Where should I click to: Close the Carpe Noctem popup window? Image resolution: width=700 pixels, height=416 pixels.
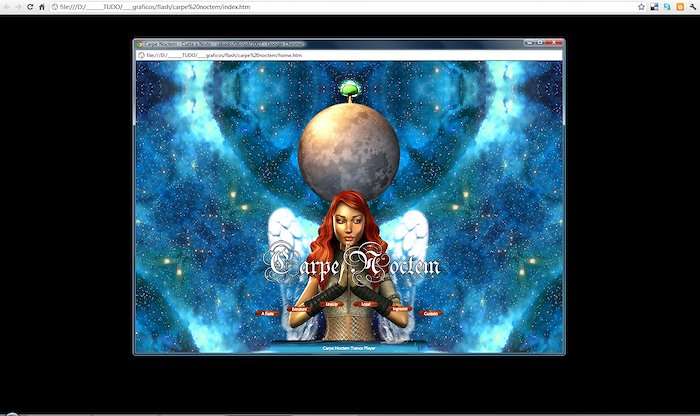(554, 43)
